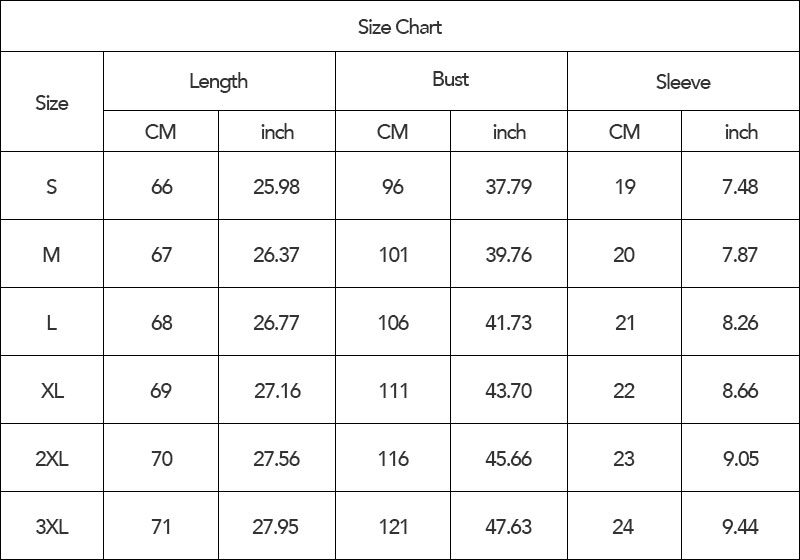
Task: Select the 8.26 inch sleeve value
Action: click(740, 323)
